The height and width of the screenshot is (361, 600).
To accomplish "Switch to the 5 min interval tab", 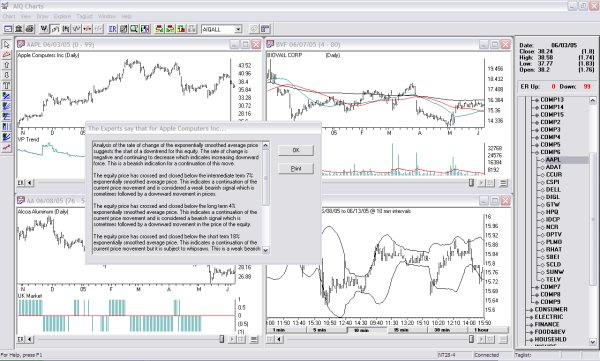I will point(319,330).
